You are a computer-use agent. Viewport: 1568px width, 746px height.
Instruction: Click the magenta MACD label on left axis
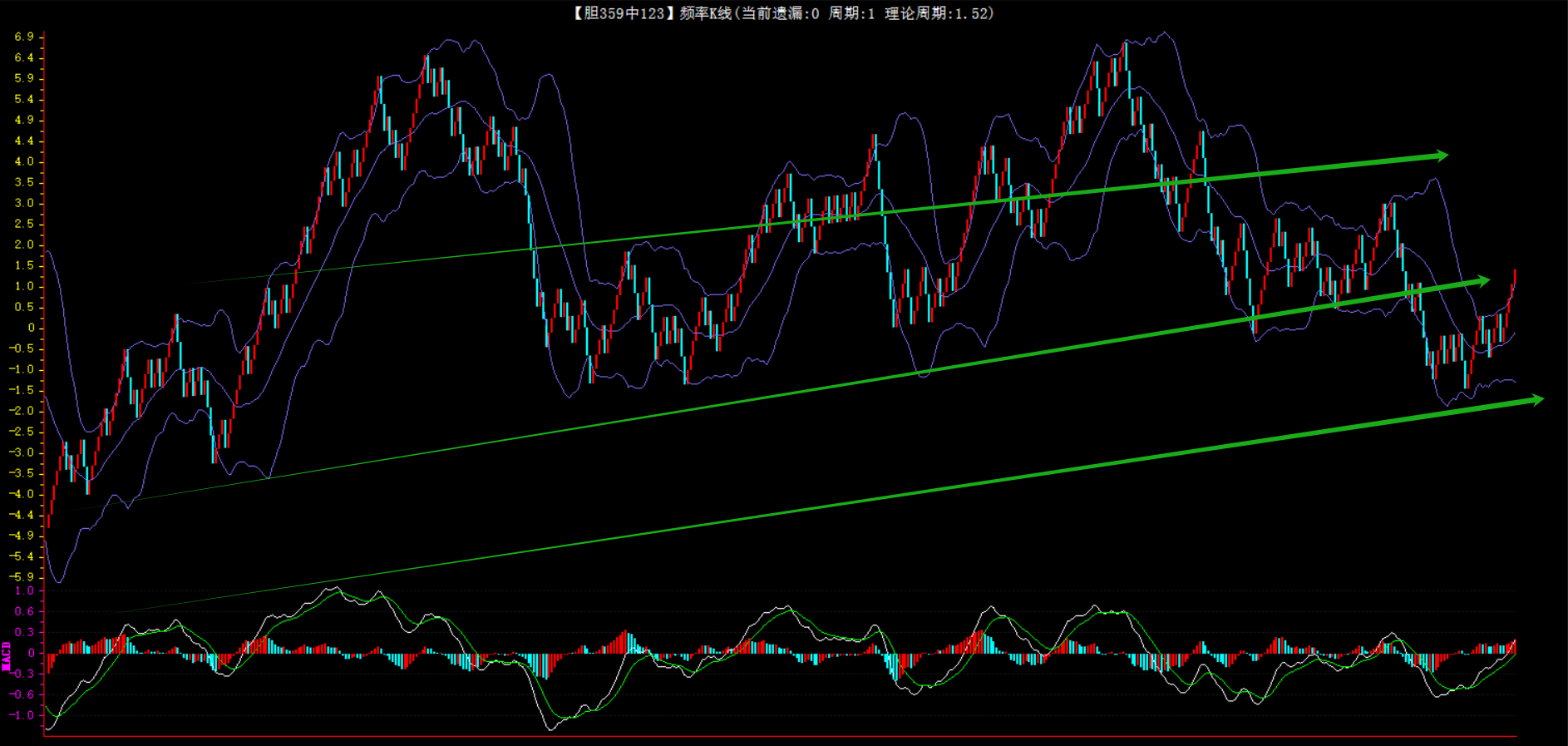7,656
